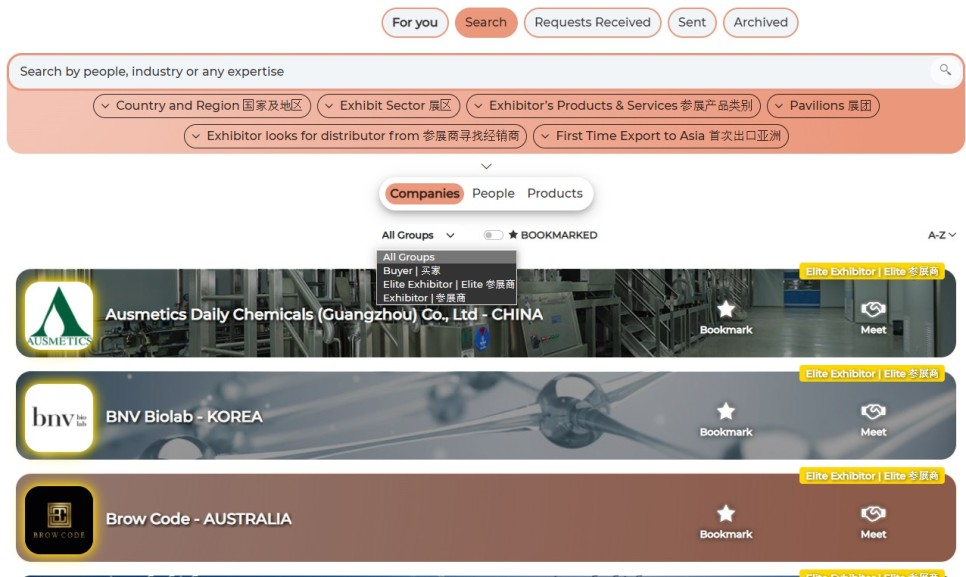Image resolution: width=966 pixels, height=577 pixels.
Task: Open BNV Biolab logo thumbnail
Action: 59,418
